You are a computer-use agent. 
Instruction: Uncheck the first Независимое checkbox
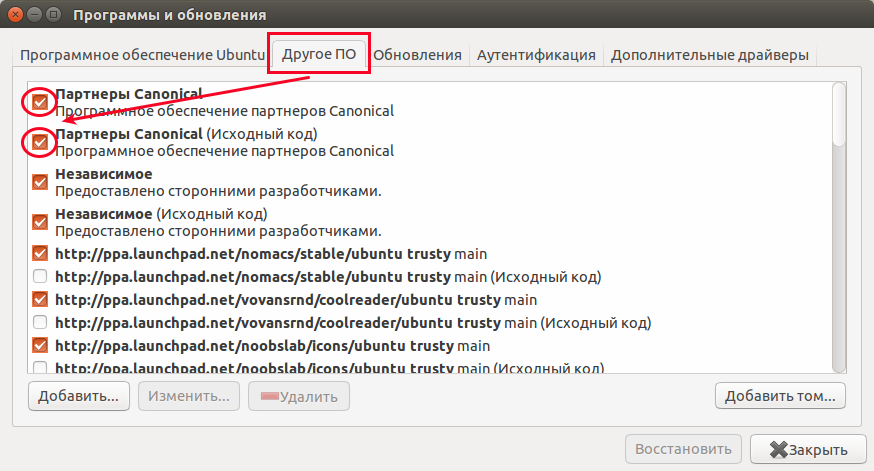point(40,182)
